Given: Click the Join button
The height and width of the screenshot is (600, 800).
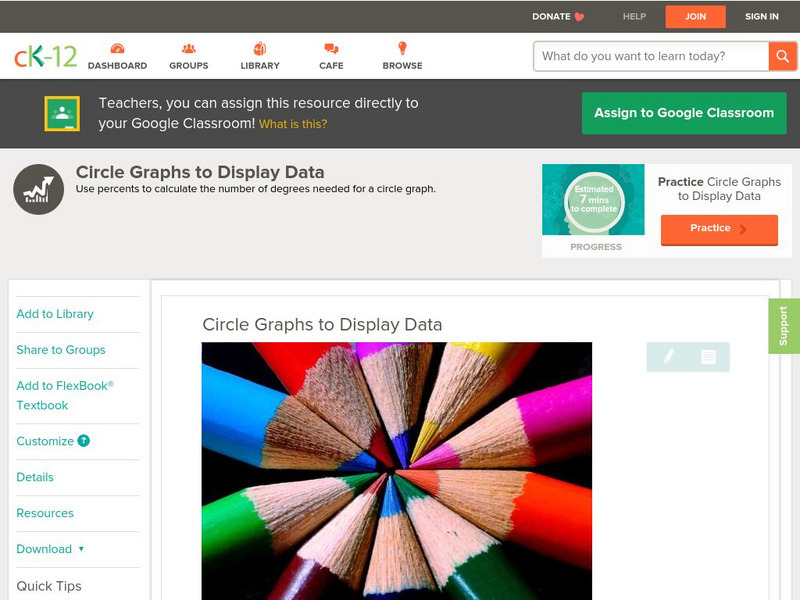Looking at the screenshot, I should 695,16.
